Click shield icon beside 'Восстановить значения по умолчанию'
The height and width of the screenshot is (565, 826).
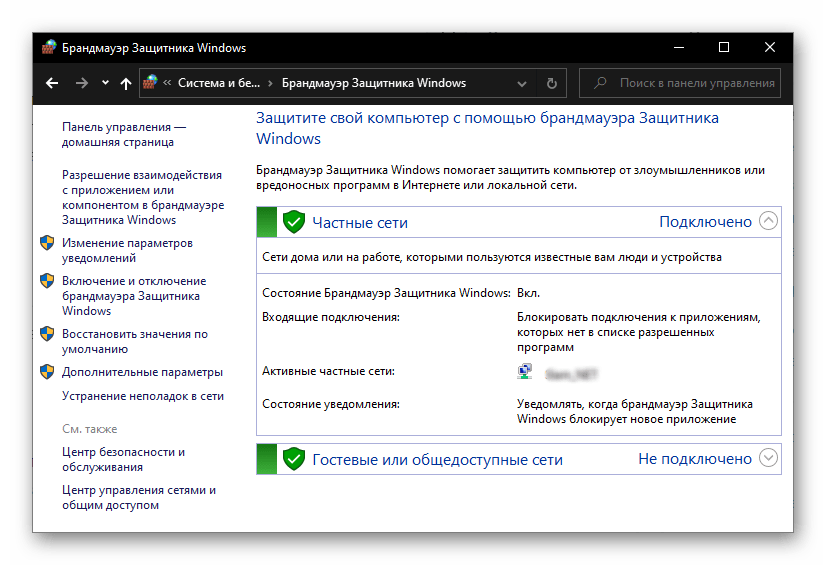click(x=47, y=334)
